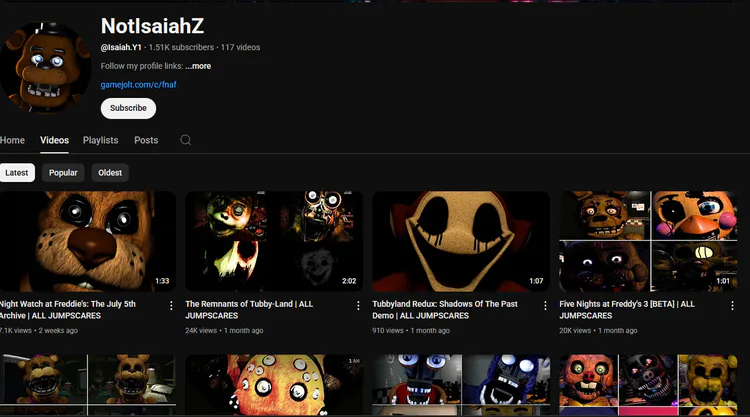Play the Tubbyland Redux smiling face thumbnail

coord(461,241)
